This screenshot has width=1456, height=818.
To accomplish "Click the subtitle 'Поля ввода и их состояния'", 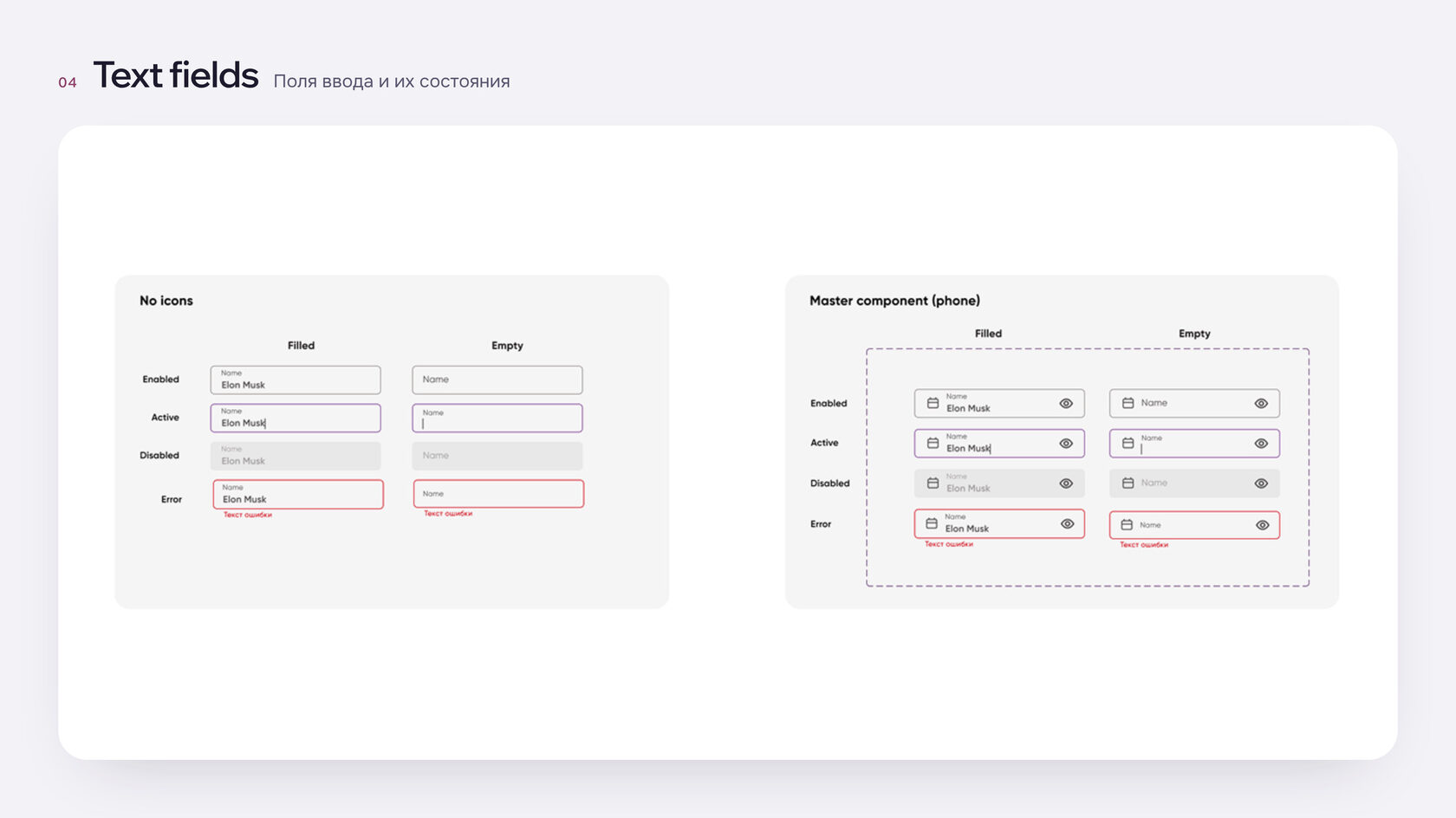I will coord(392,81).
